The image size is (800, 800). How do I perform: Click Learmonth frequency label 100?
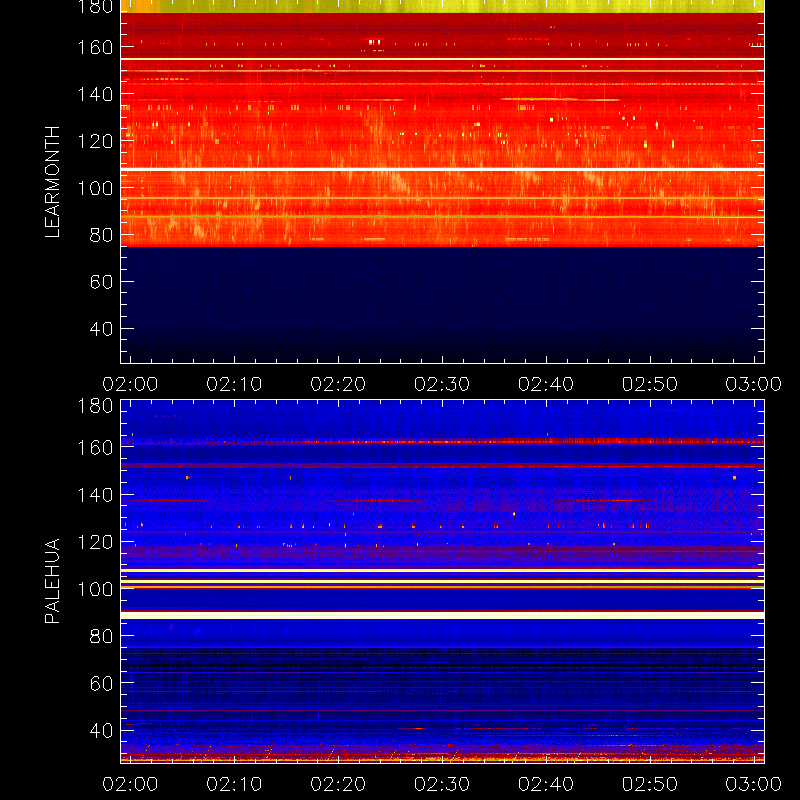pyautogui.click(x=95, y=188)
